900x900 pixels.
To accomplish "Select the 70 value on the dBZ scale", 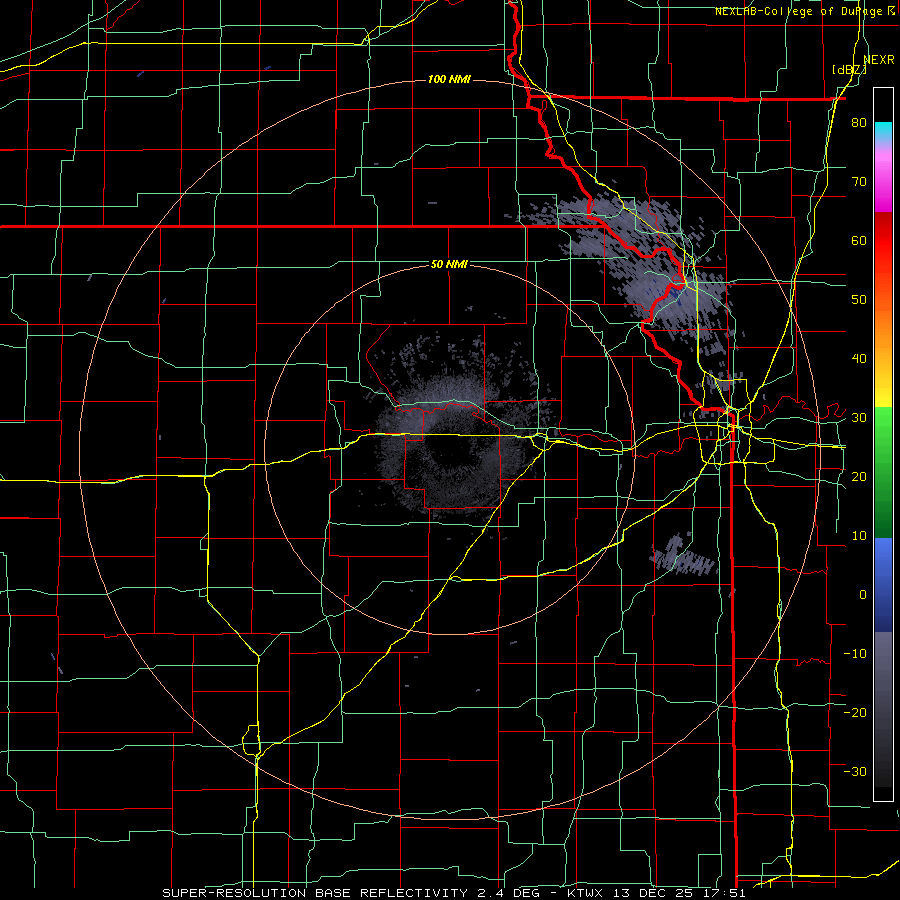I will point(859,182).
